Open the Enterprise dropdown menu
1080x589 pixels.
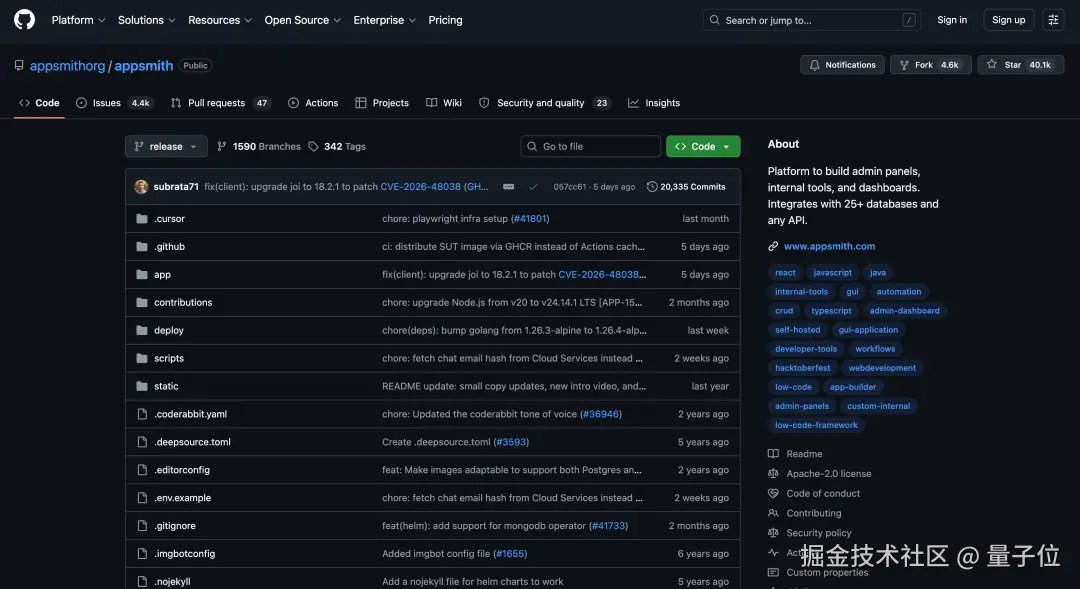pos(384,20)
